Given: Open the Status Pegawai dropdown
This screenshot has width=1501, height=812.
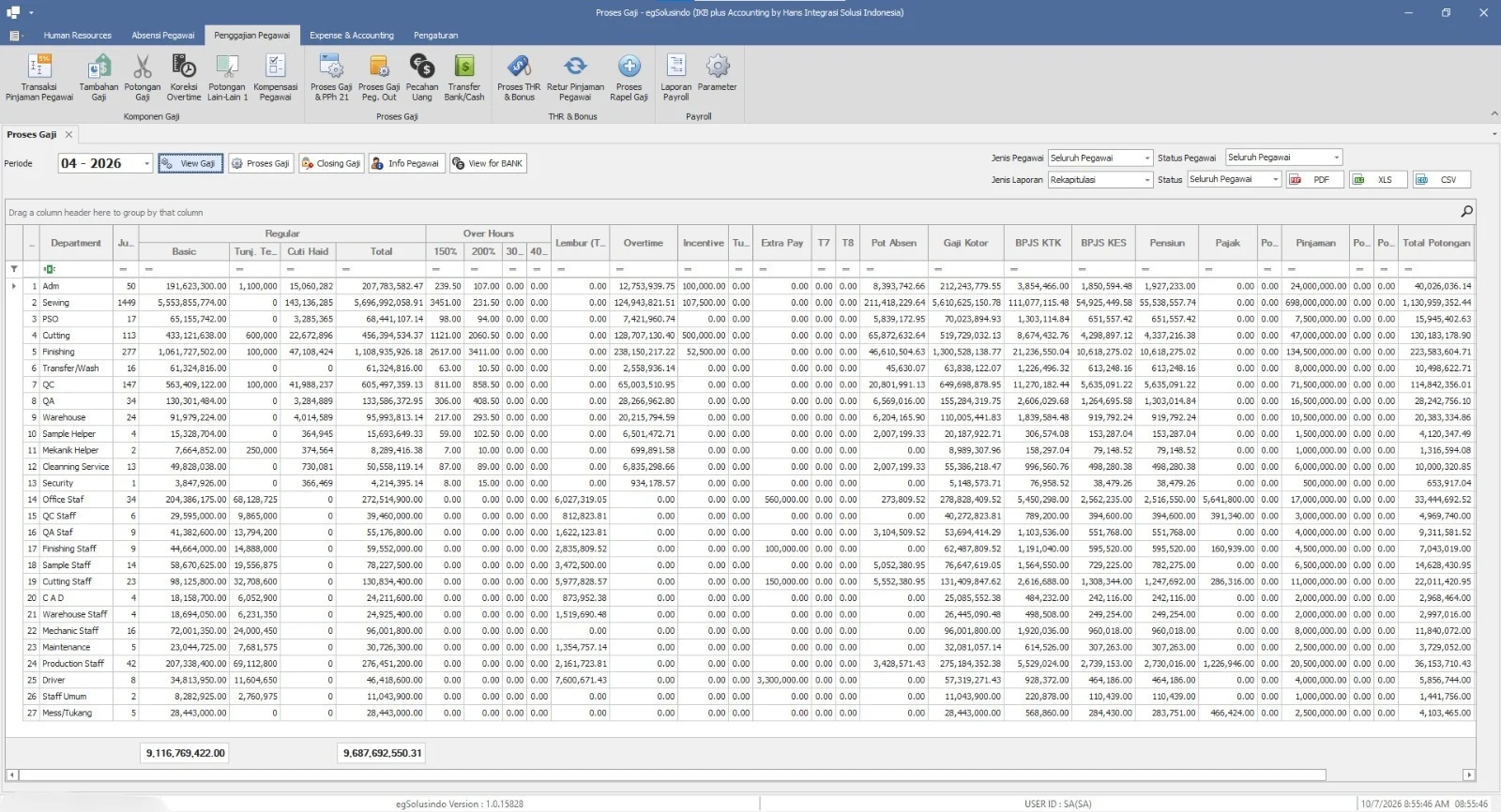Looking at the screenshot, I should point(1336,158).
